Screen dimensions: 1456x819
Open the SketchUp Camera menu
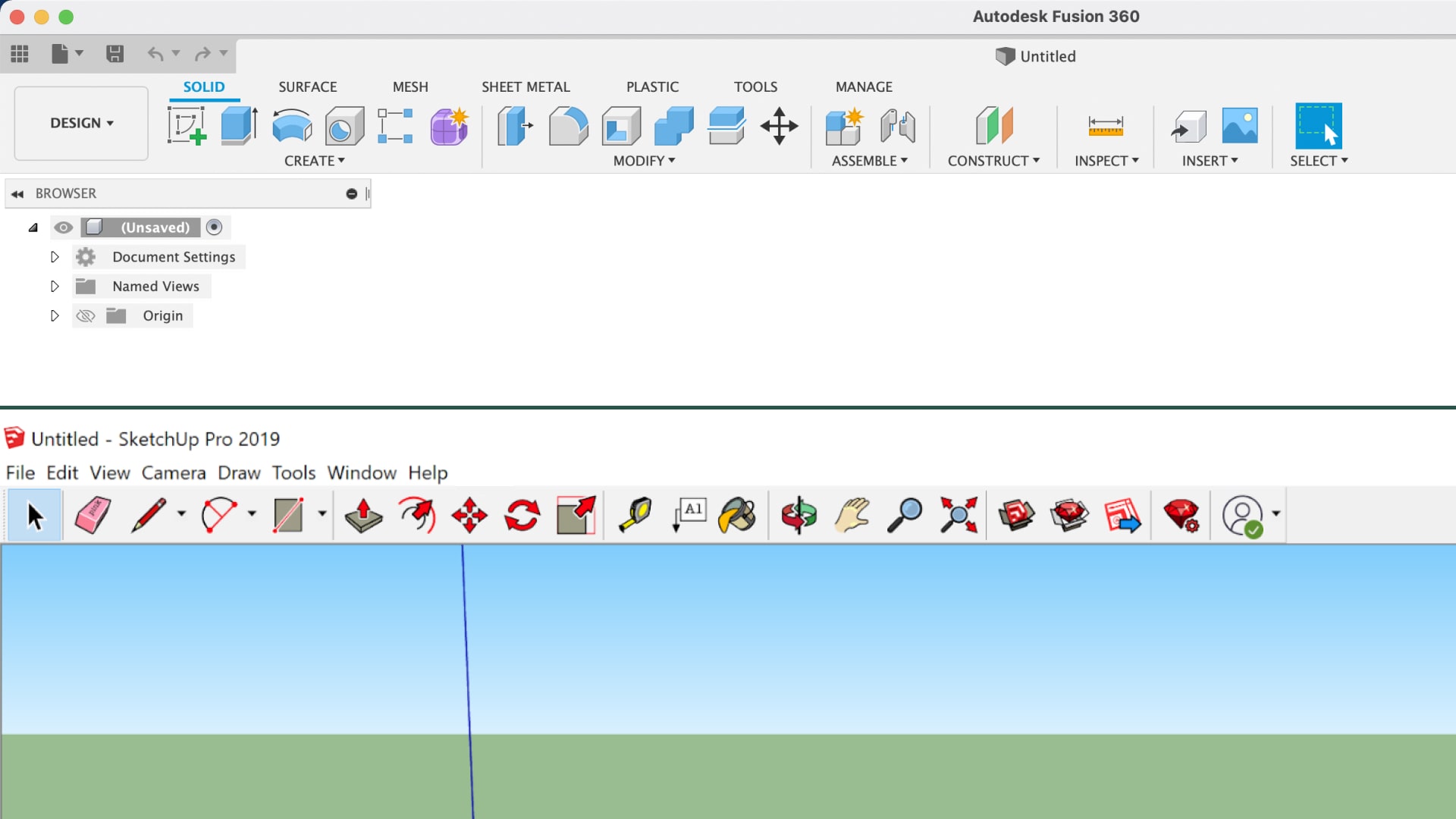(x=174, y=473)
